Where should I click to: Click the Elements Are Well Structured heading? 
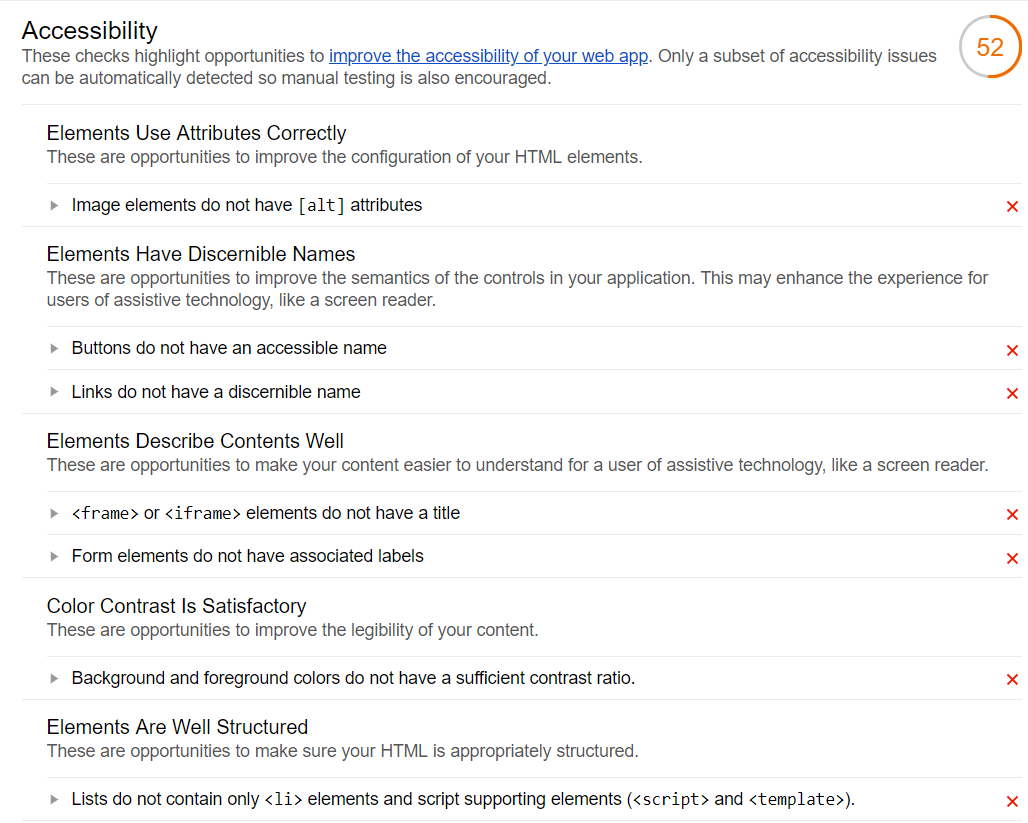(177, 727)
